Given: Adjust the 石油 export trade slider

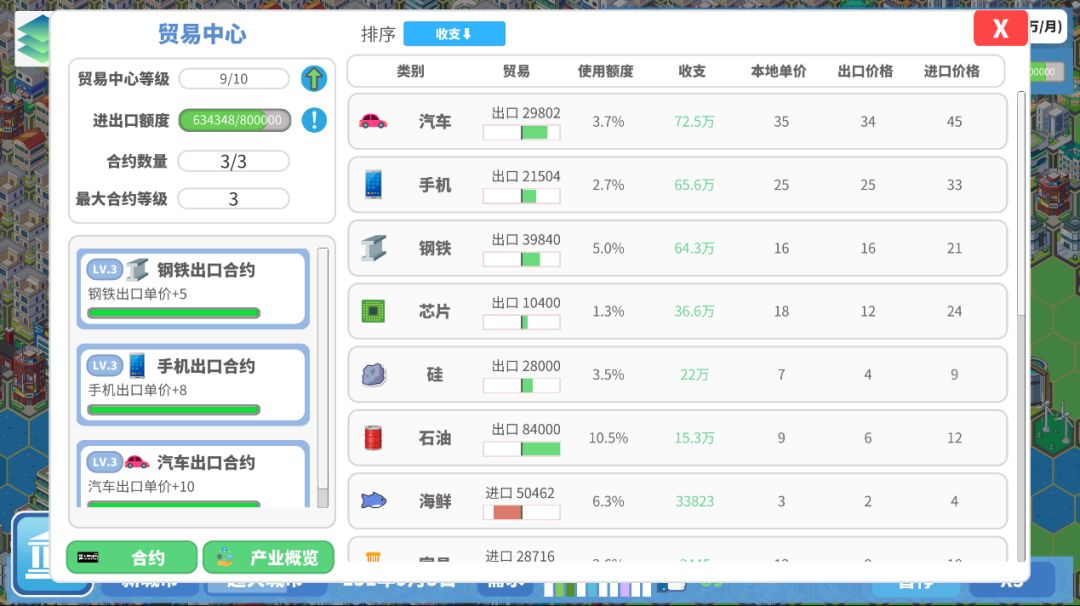Looking at the screenshot, I should click(521, 449).
